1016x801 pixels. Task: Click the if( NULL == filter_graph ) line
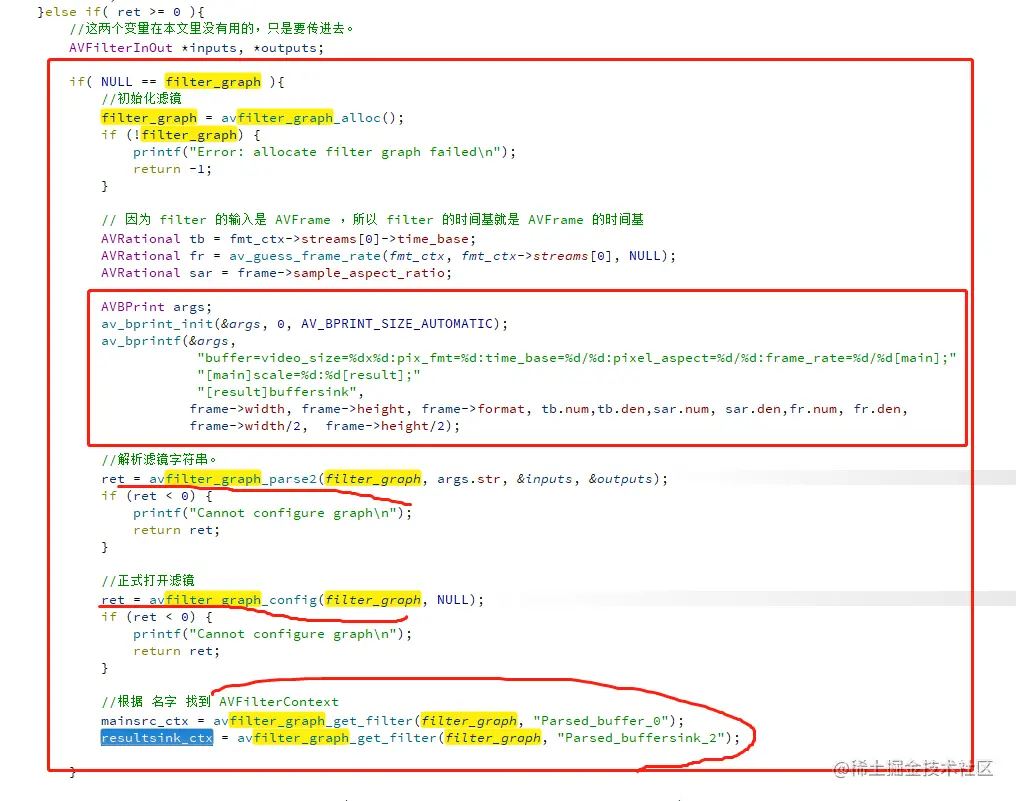(x=177, y=81)
